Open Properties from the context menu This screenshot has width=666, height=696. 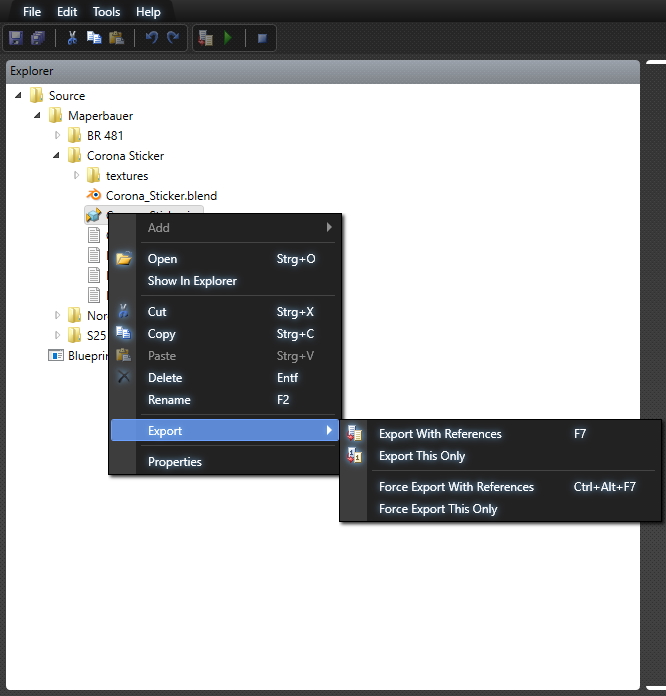[x=225, y=462]
